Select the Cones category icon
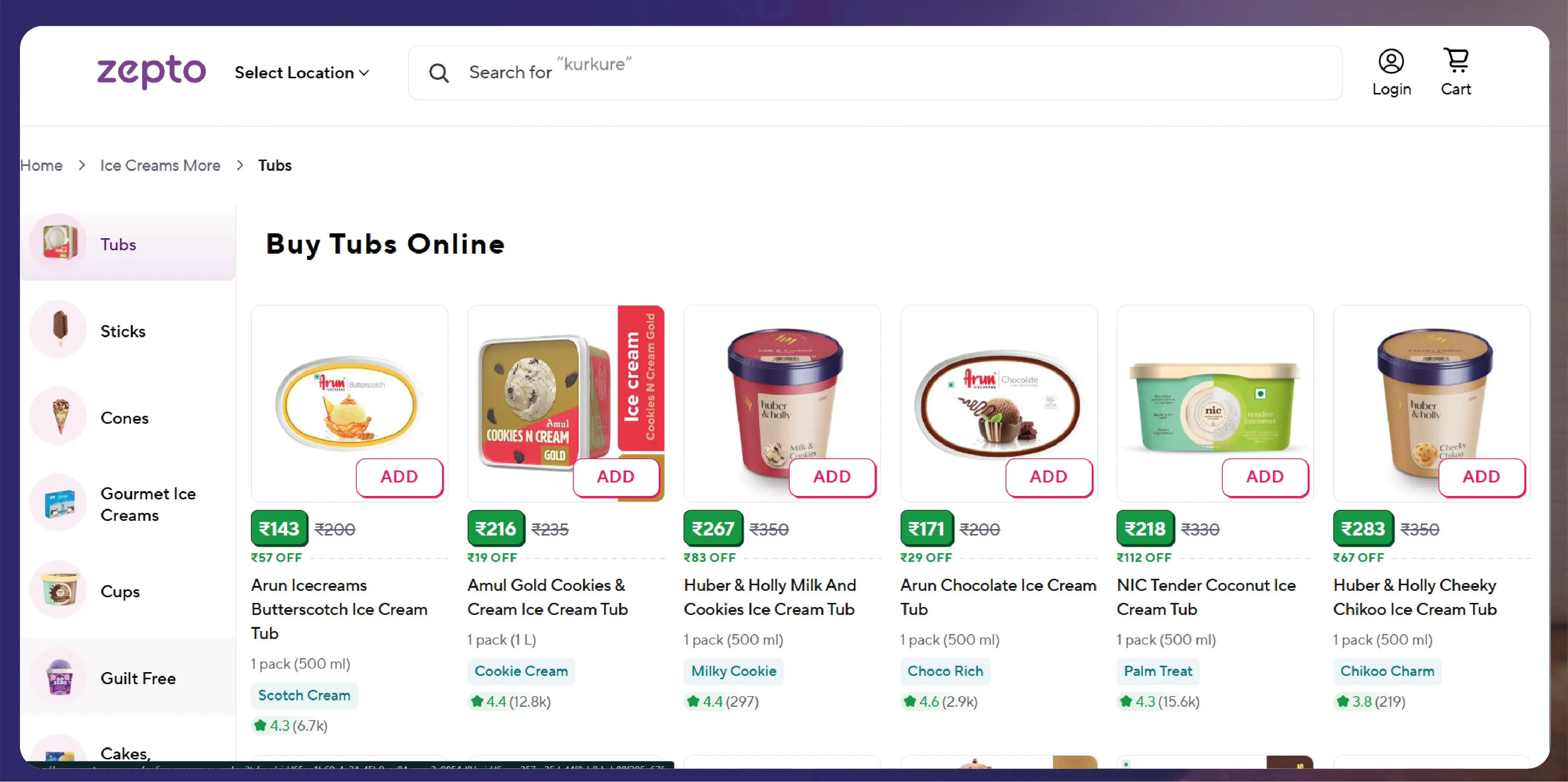 [x=59, y=417]
